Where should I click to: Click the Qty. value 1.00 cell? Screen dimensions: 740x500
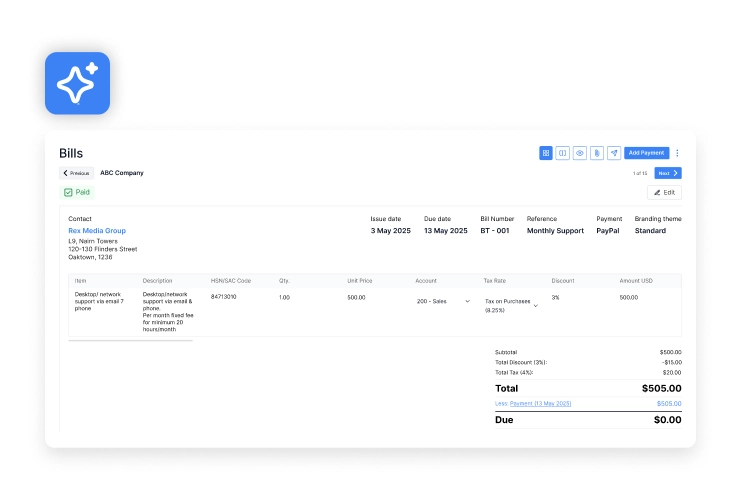point(284,297)
